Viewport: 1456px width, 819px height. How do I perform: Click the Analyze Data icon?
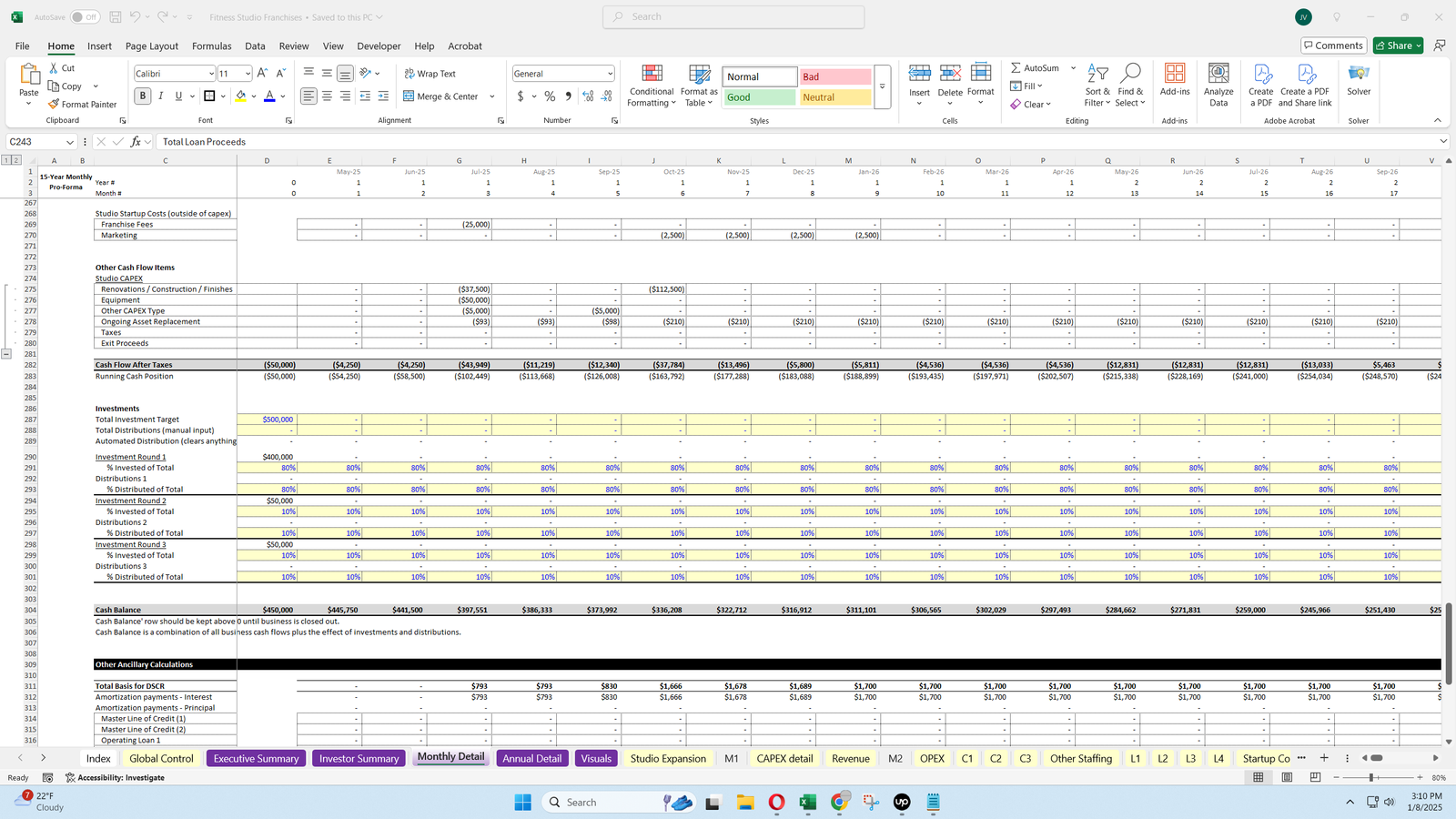tap(1218, 86)
